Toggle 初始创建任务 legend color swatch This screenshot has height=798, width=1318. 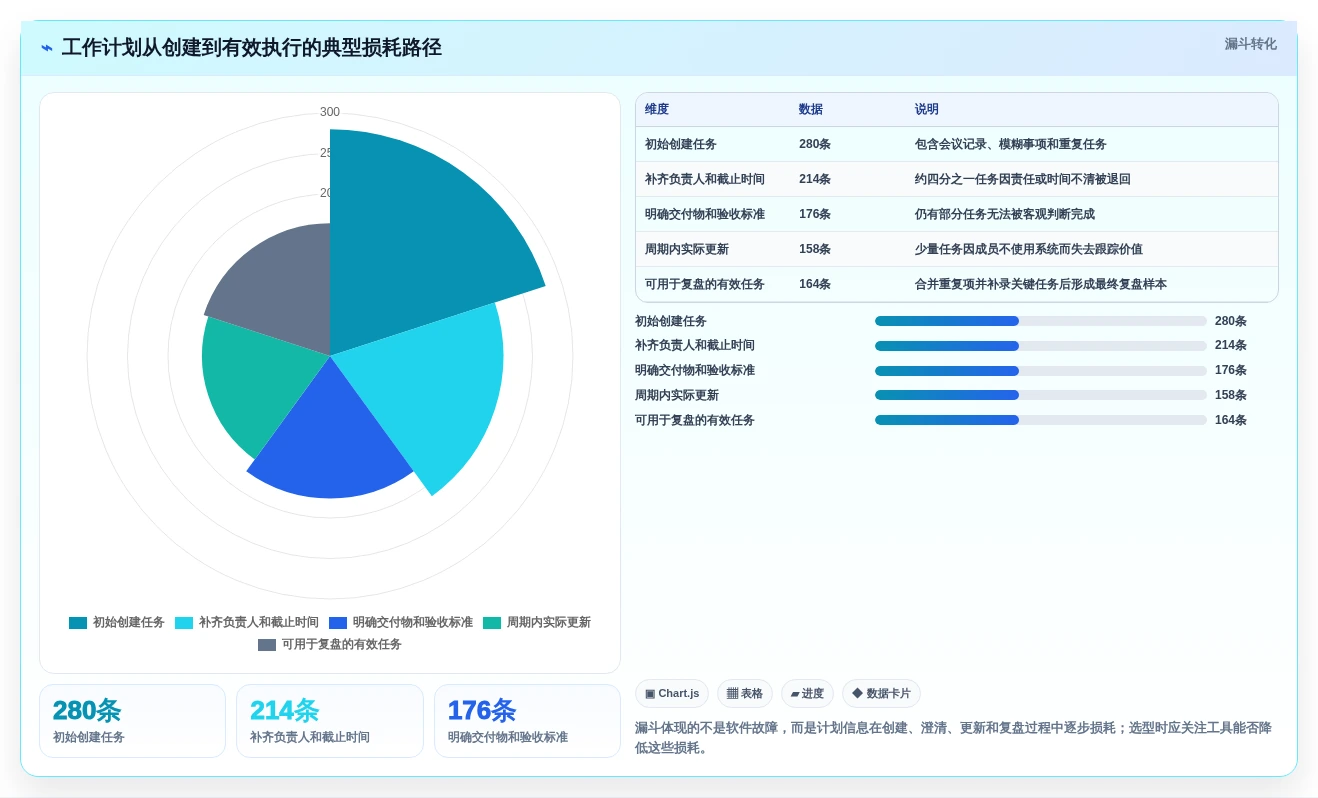(x=78, y=623)
